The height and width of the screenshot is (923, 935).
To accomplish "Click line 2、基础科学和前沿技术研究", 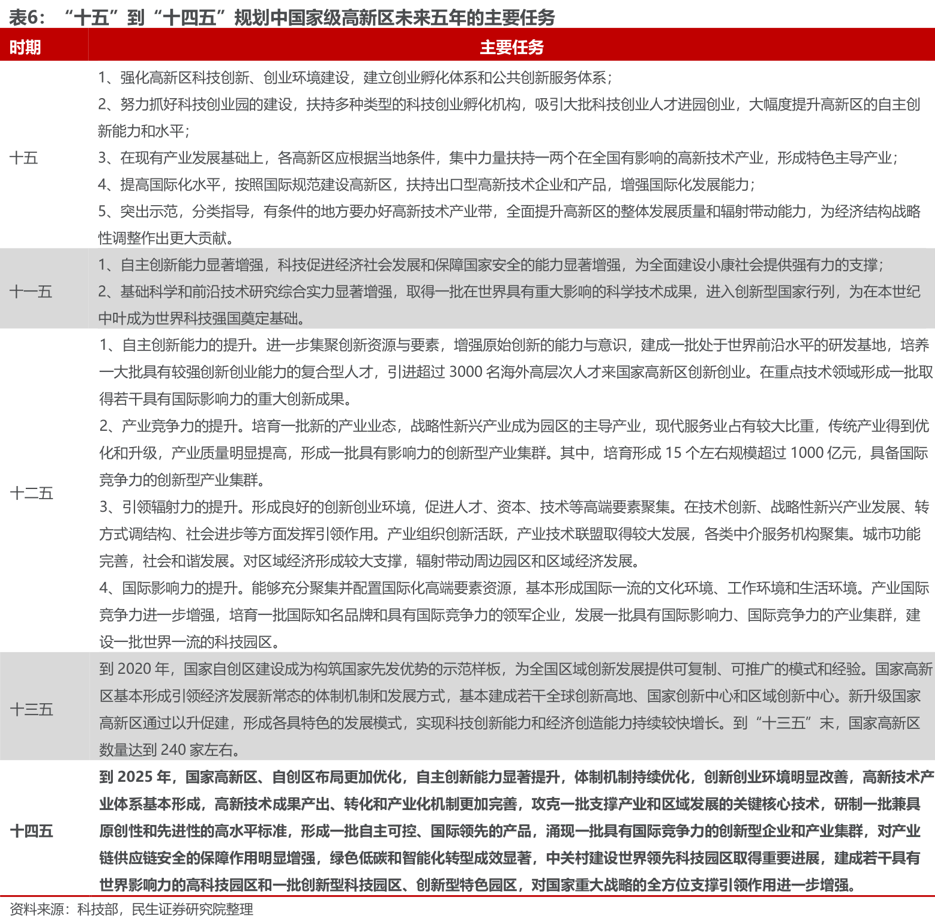I will 510,292.
